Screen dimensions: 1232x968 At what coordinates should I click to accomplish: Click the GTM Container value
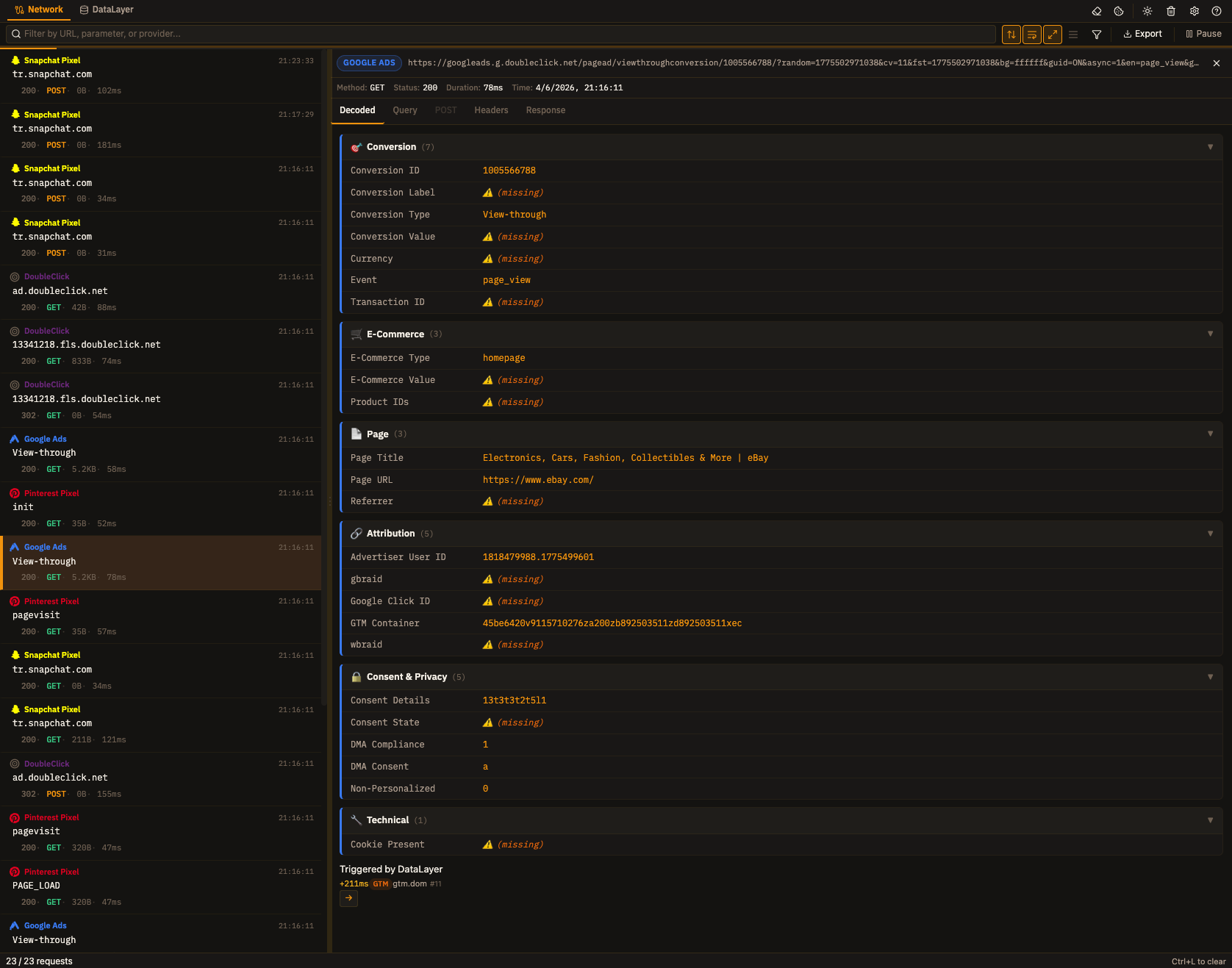pyautogui.click(x=612, y=623)
